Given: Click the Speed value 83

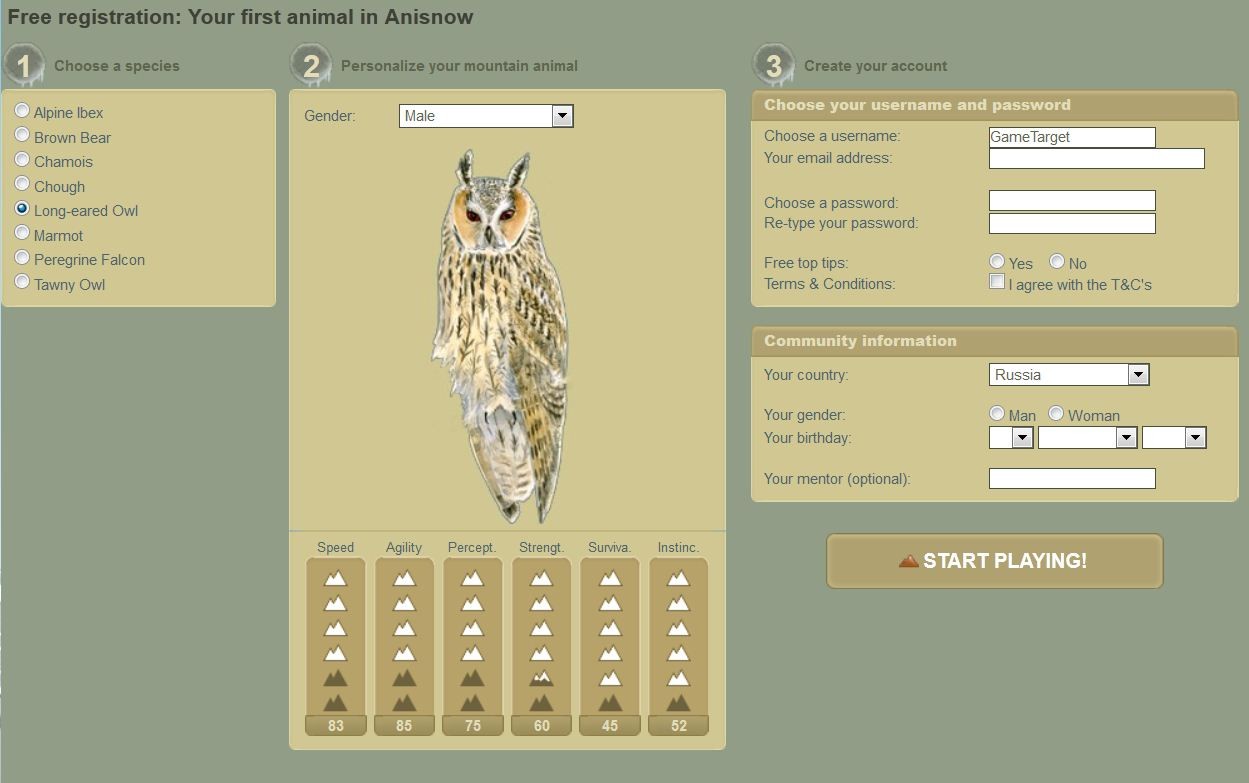Looking at the screenshot, I should pos(335,726).
